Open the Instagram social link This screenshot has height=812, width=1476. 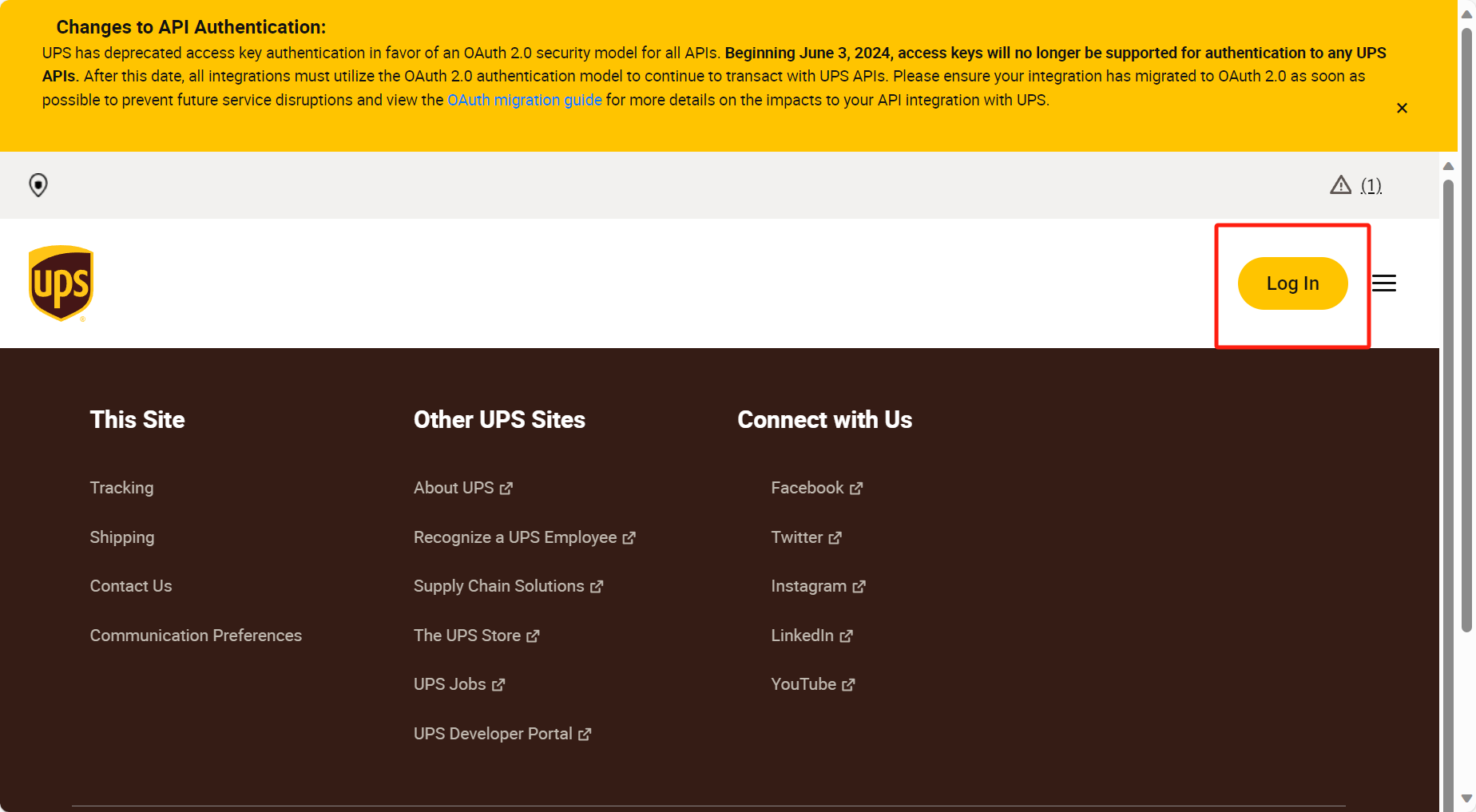[818, 586]
